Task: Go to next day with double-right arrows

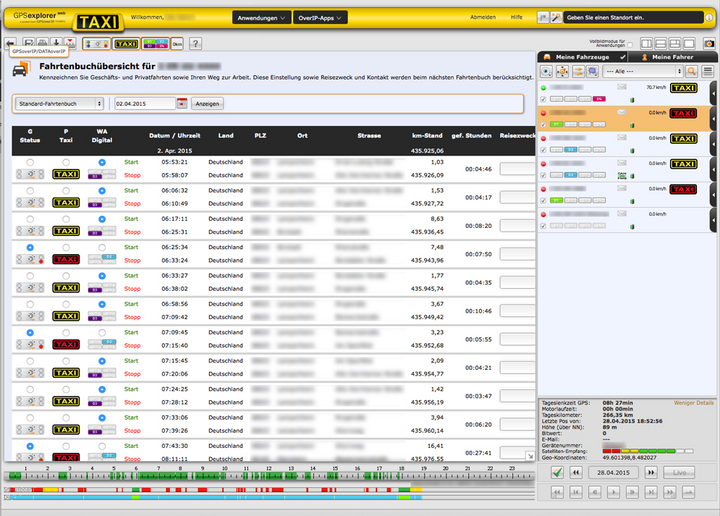Action: pyautogui.click(x=651, y=472)
